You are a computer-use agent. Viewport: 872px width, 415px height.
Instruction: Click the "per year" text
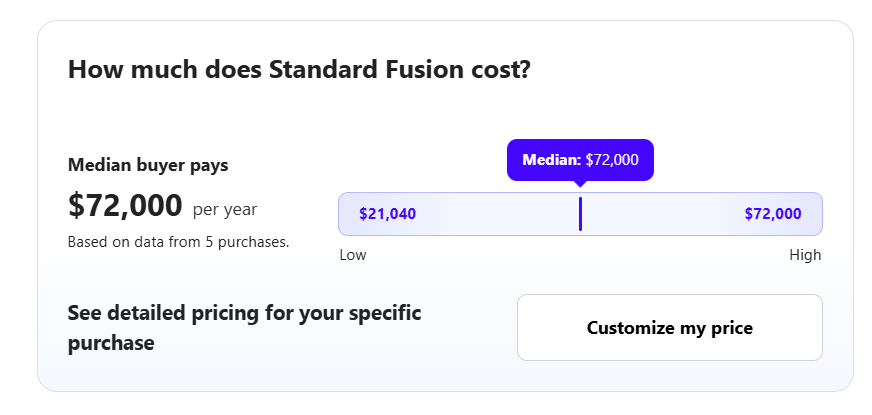coord(225,209)
